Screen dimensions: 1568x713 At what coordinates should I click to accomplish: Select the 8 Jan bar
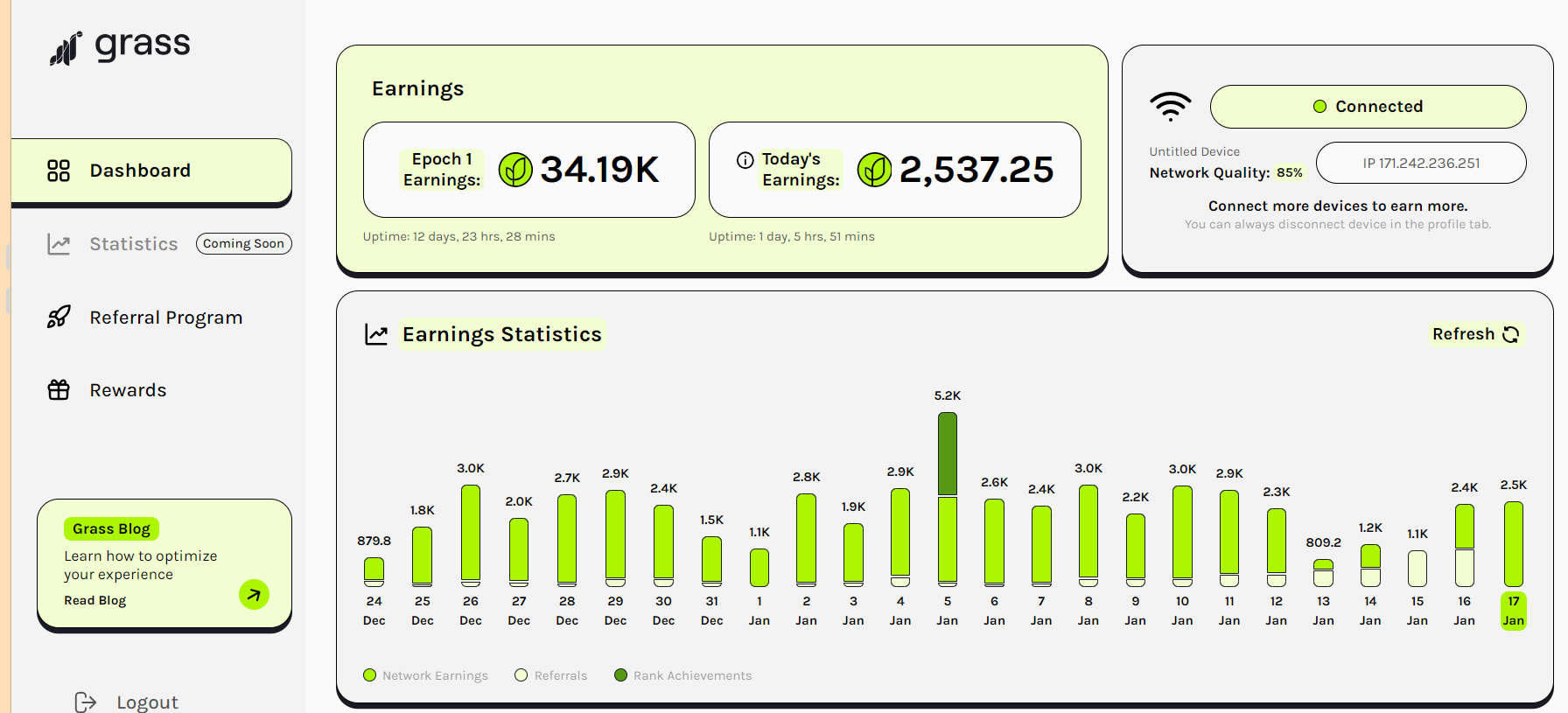click(x=1088, y=535)
